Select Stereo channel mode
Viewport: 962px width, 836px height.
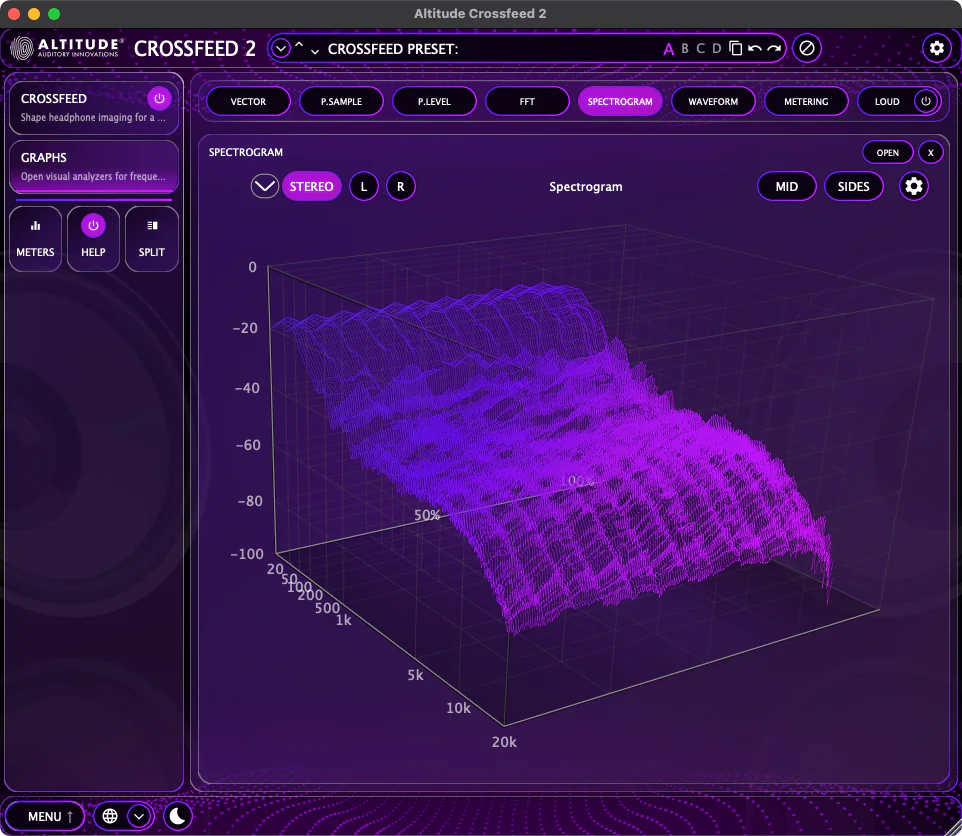pos(312,186)
